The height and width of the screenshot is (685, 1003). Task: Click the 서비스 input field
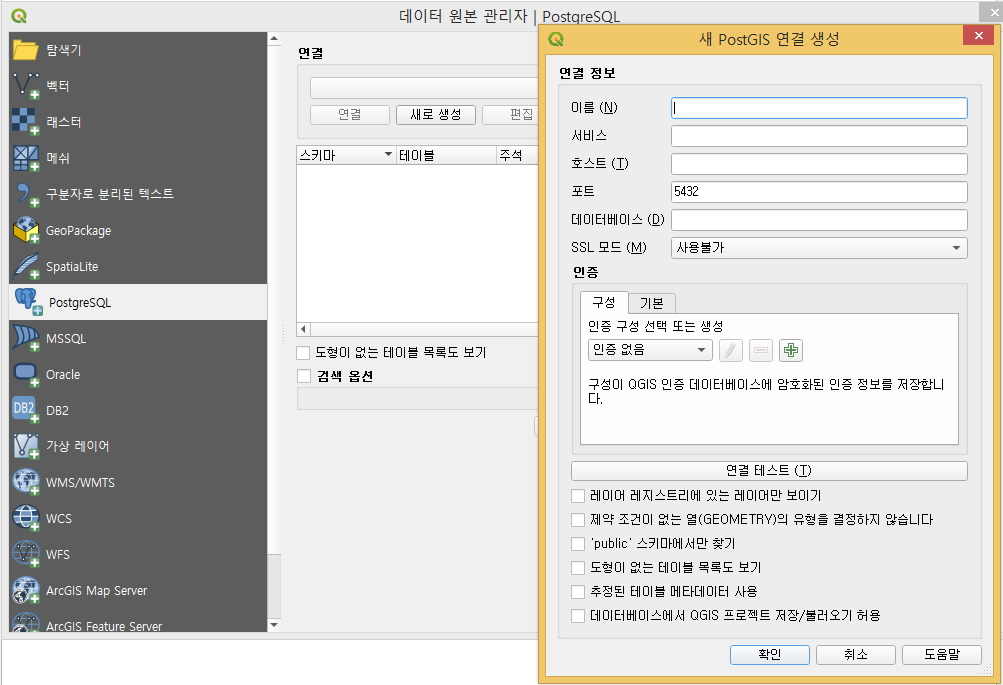point(819,136)
